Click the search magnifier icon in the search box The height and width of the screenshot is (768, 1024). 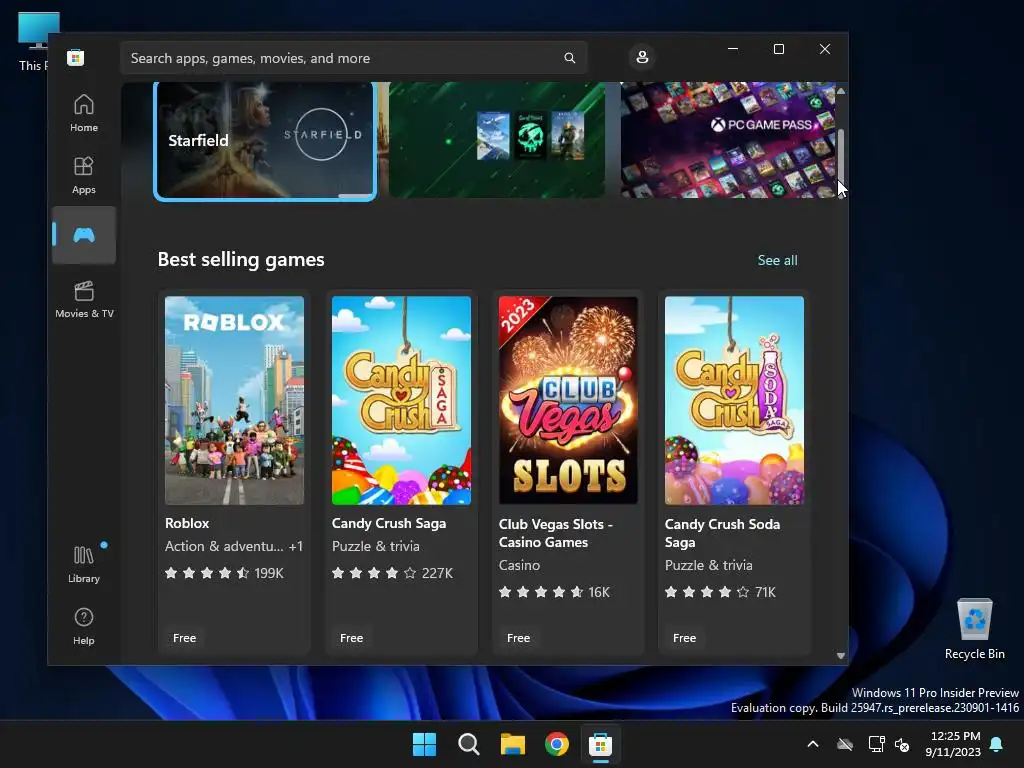[x=569, y=58]
